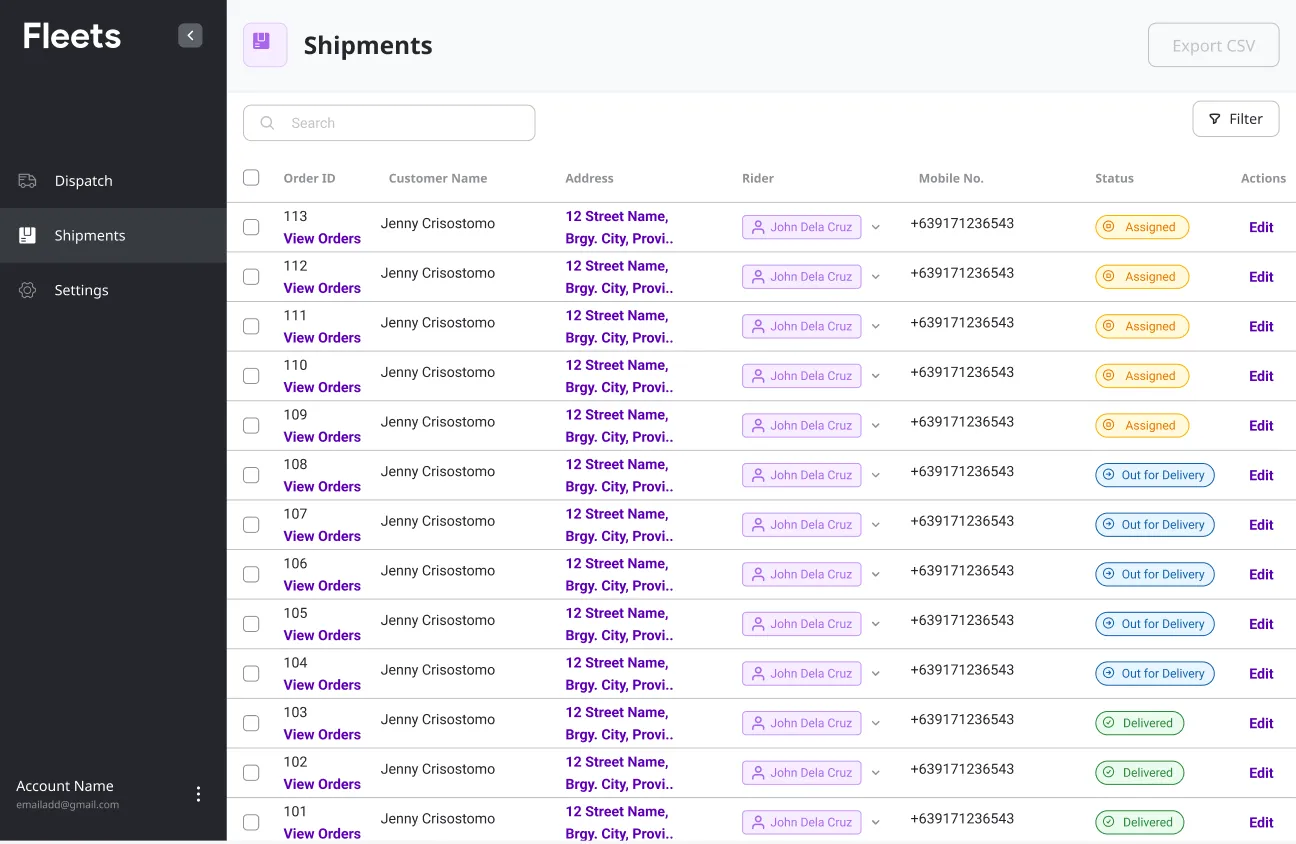Click Edit for order 112

(1261, 277)
